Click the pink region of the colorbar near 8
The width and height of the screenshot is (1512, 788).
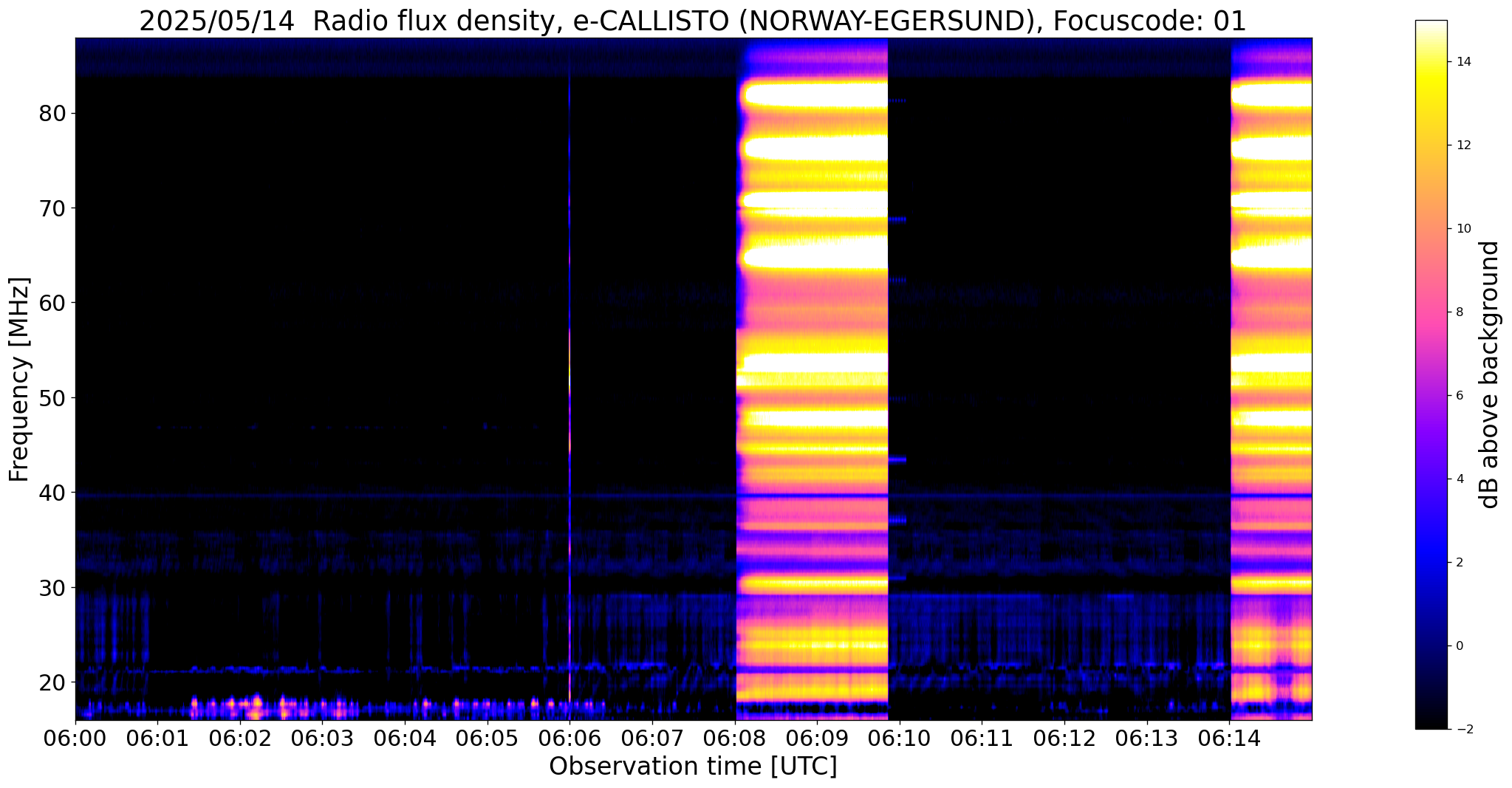pos(1431,312)
